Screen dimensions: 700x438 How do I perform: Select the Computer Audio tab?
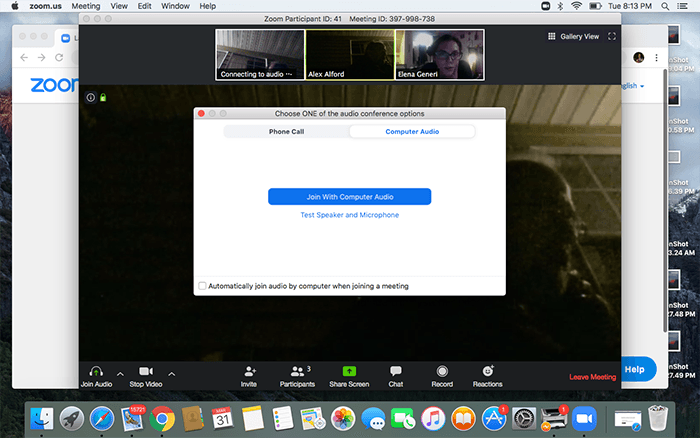(412, 132)
